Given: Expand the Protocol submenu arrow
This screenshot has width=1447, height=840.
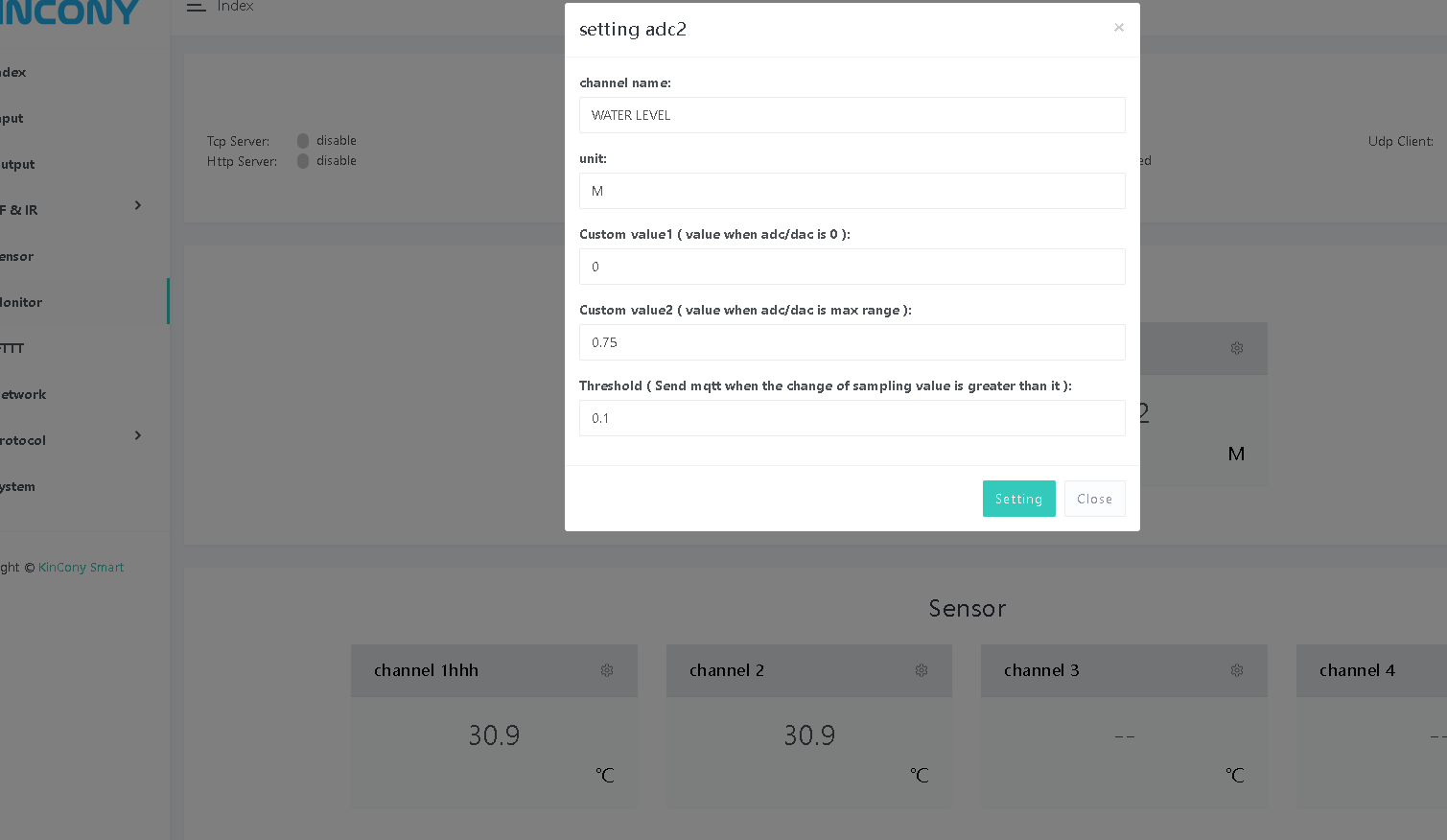Looking at the screenshot, I should click(138, 435).
